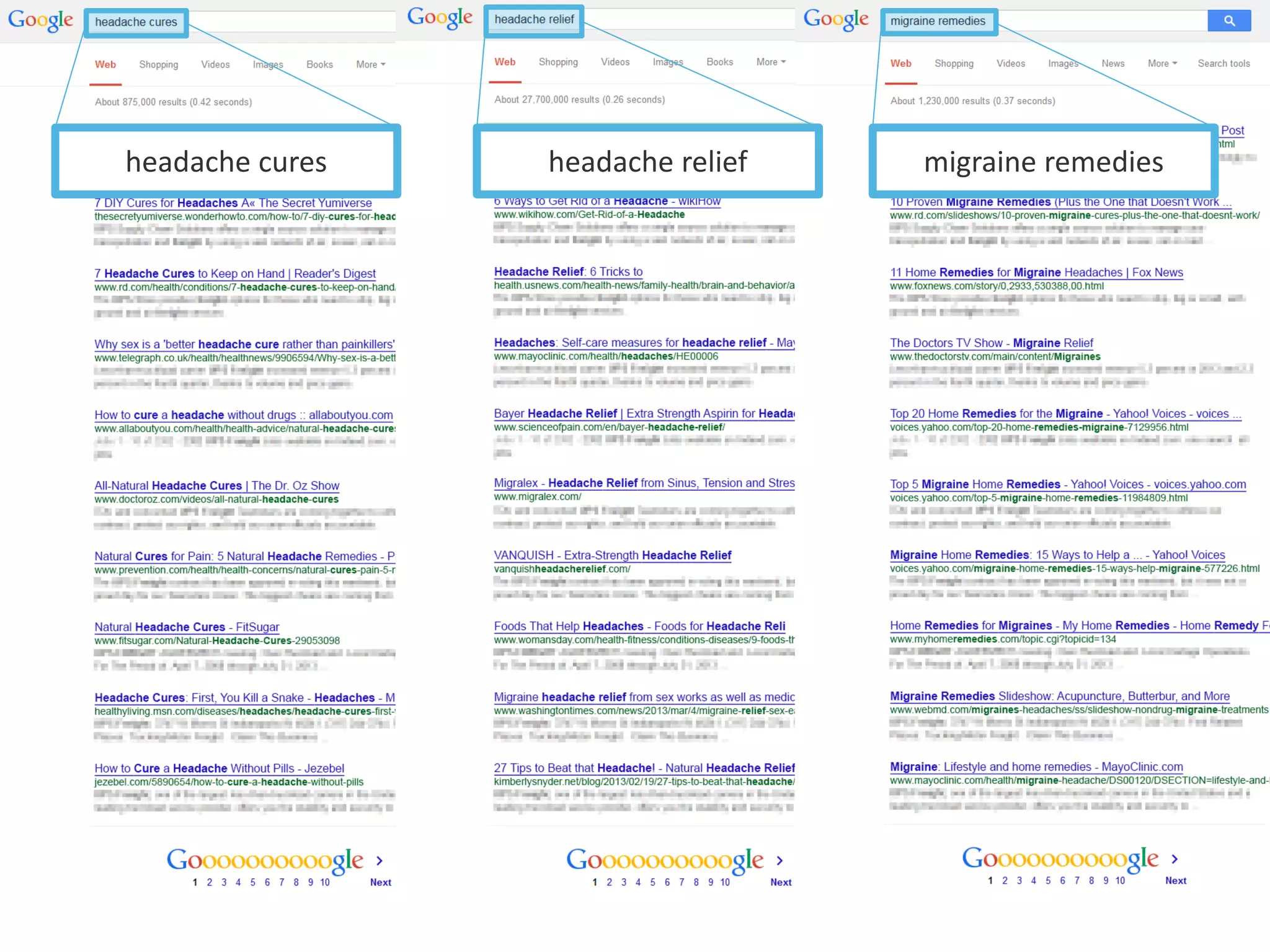Open Top 20 Home Remedies for the Migraine link

[x=1065, y=413]
